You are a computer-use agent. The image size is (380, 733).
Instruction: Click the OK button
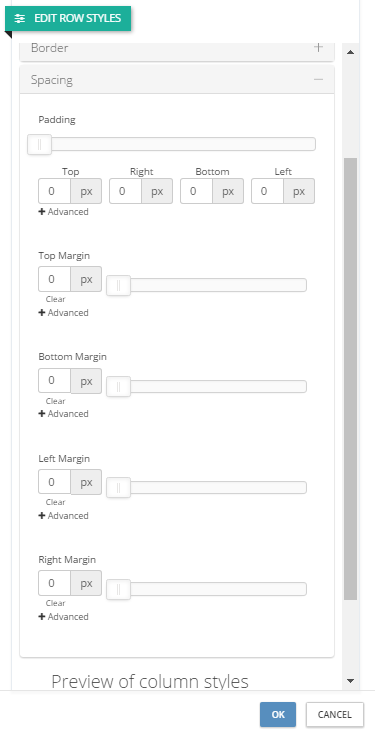(278, 714)
